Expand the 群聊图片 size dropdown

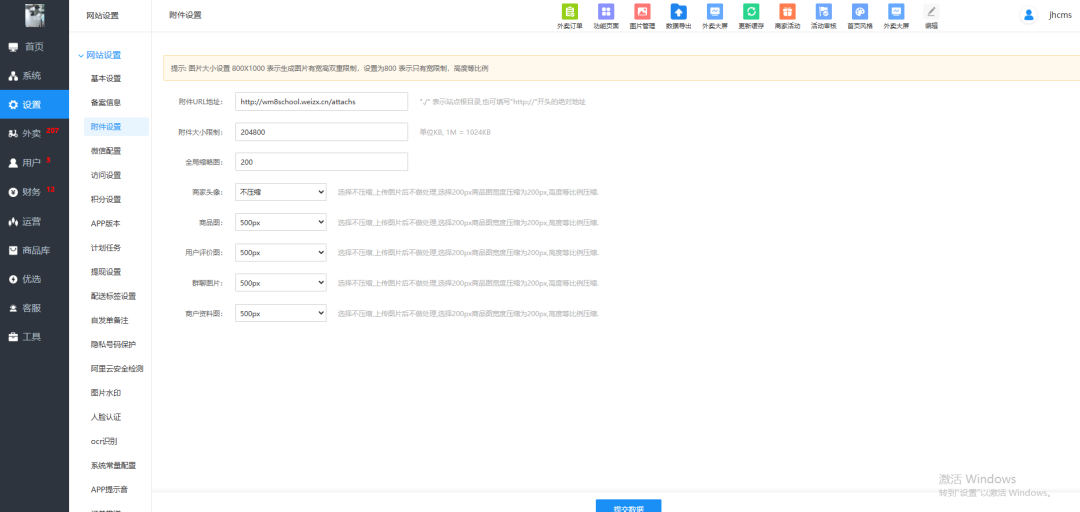[x=280, y=283]
